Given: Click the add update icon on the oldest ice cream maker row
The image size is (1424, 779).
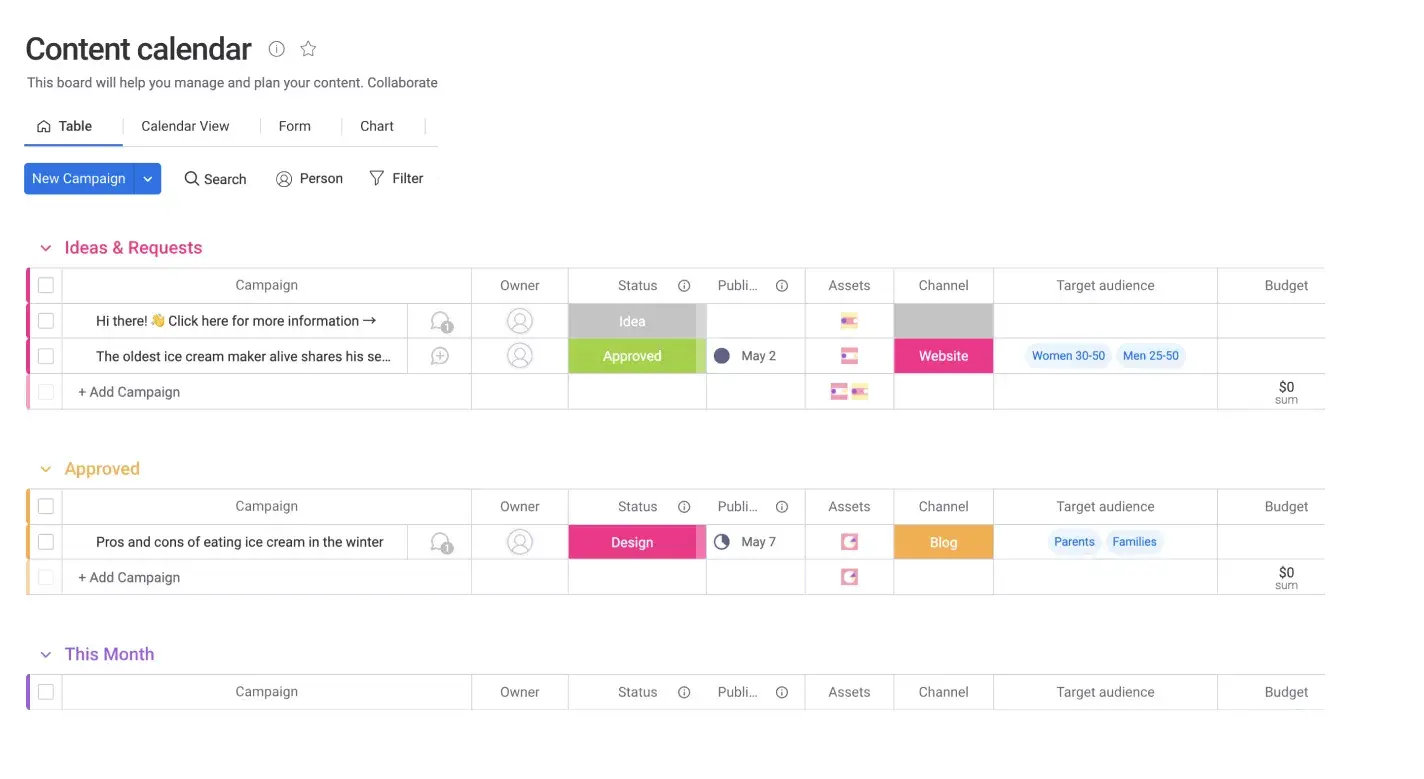Looking at the screenshot, I should (x=440, y=355).
